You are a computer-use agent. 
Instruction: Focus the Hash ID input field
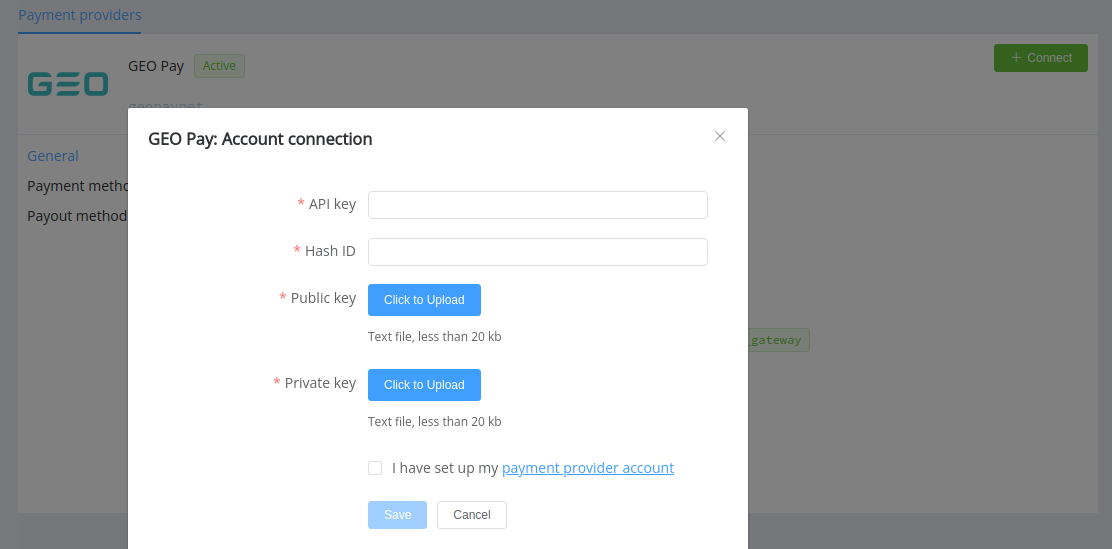[x=538, y=252]
